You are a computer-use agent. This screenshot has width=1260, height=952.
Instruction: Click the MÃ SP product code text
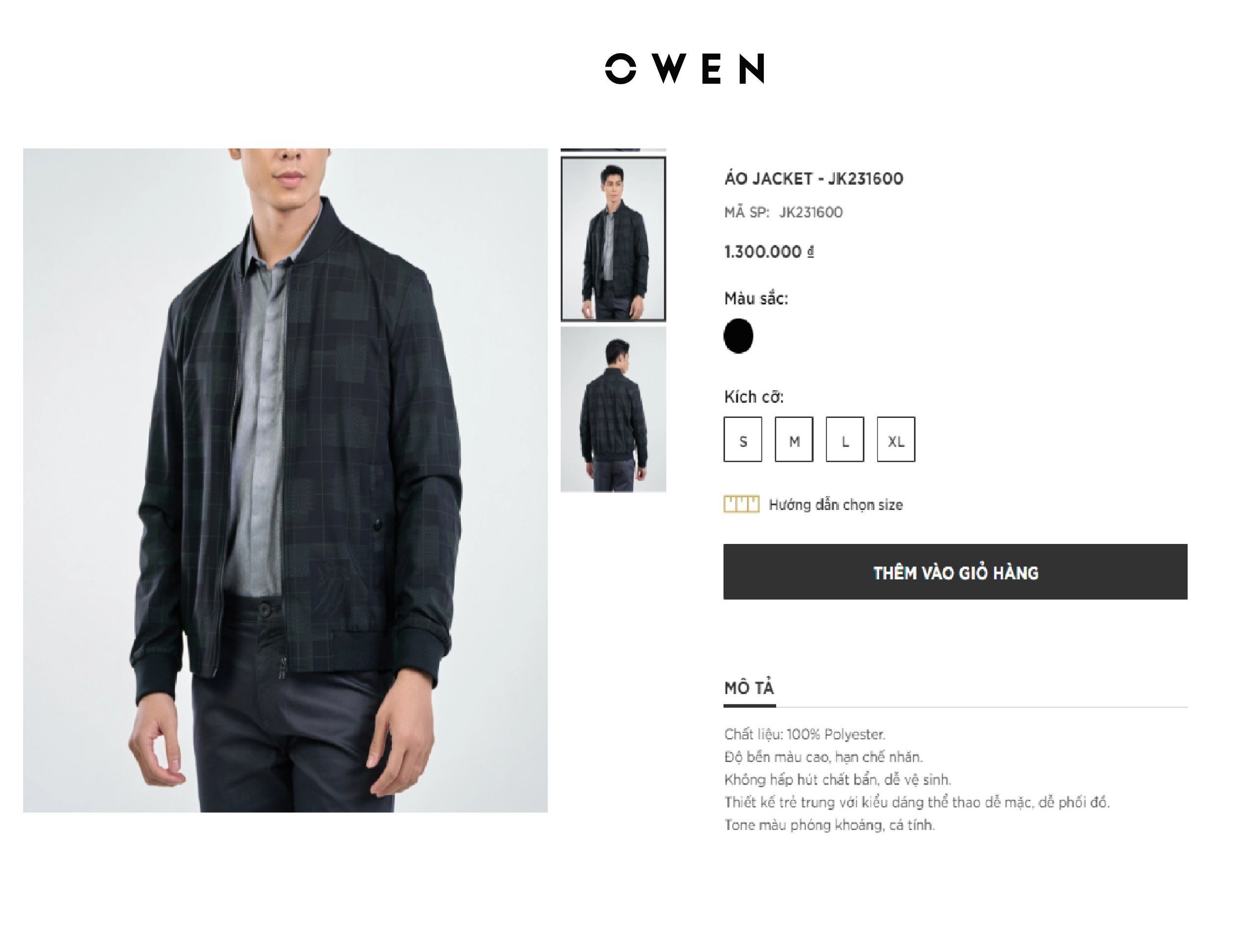pos(783,212)
